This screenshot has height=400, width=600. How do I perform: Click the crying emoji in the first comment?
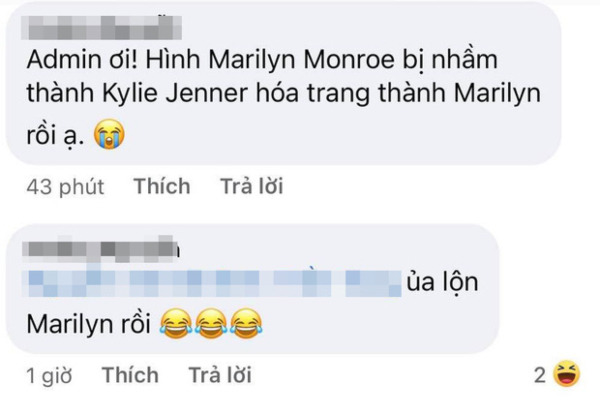pyautogui.click(x=109, y=134)
